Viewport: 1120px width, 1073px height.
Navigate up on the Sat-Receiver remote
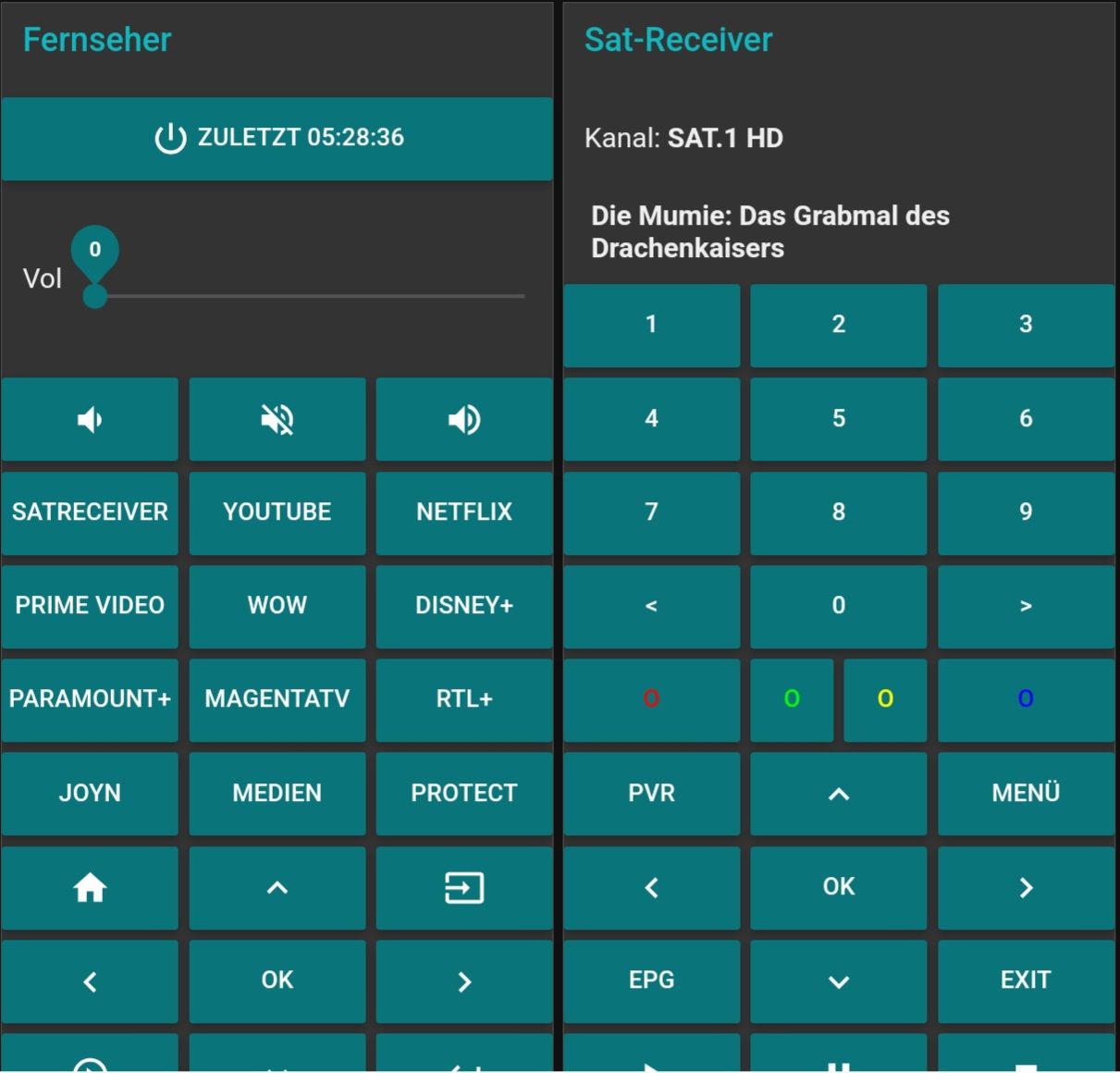point(839,794)
